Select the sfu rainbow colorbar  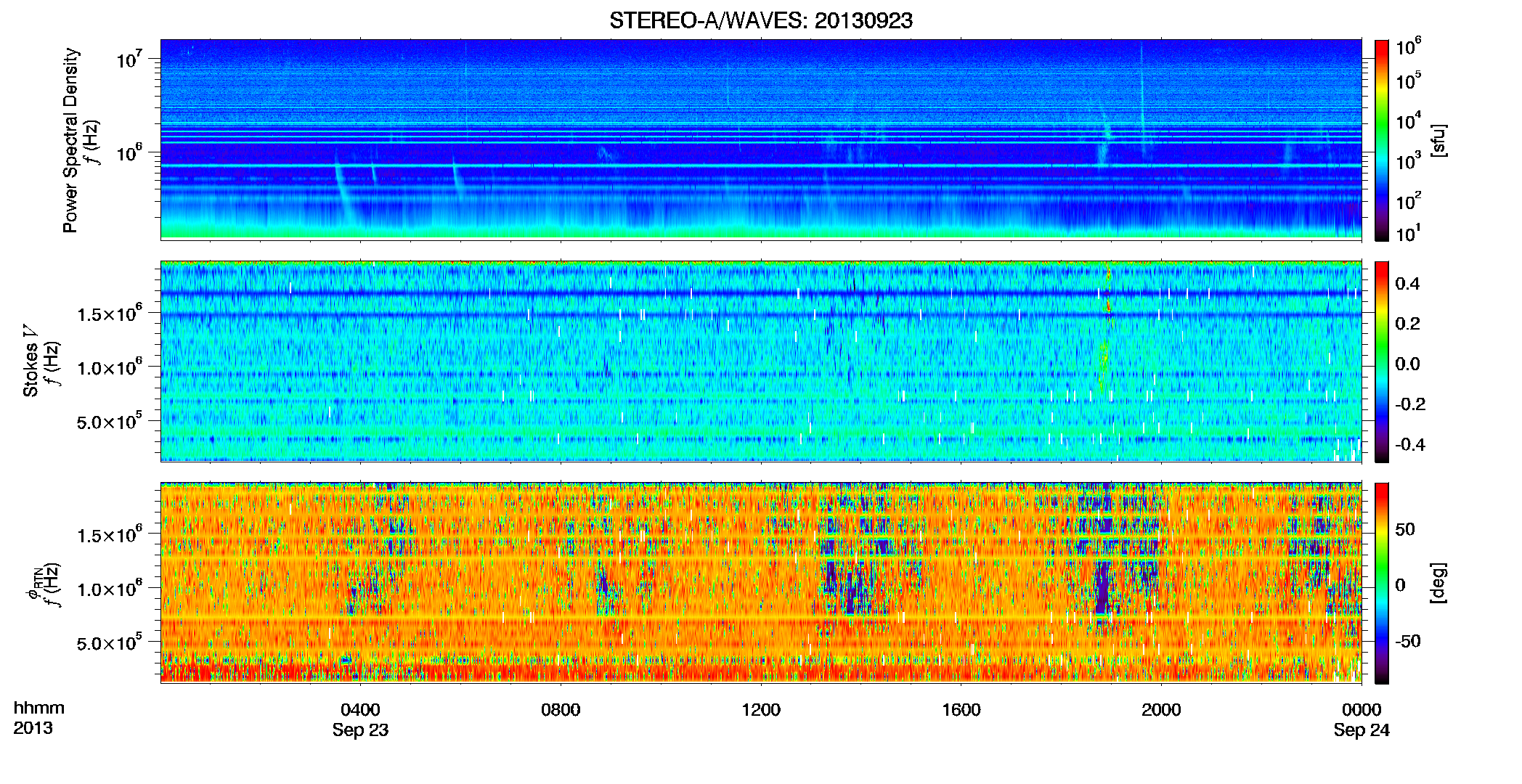(1382, 141)
